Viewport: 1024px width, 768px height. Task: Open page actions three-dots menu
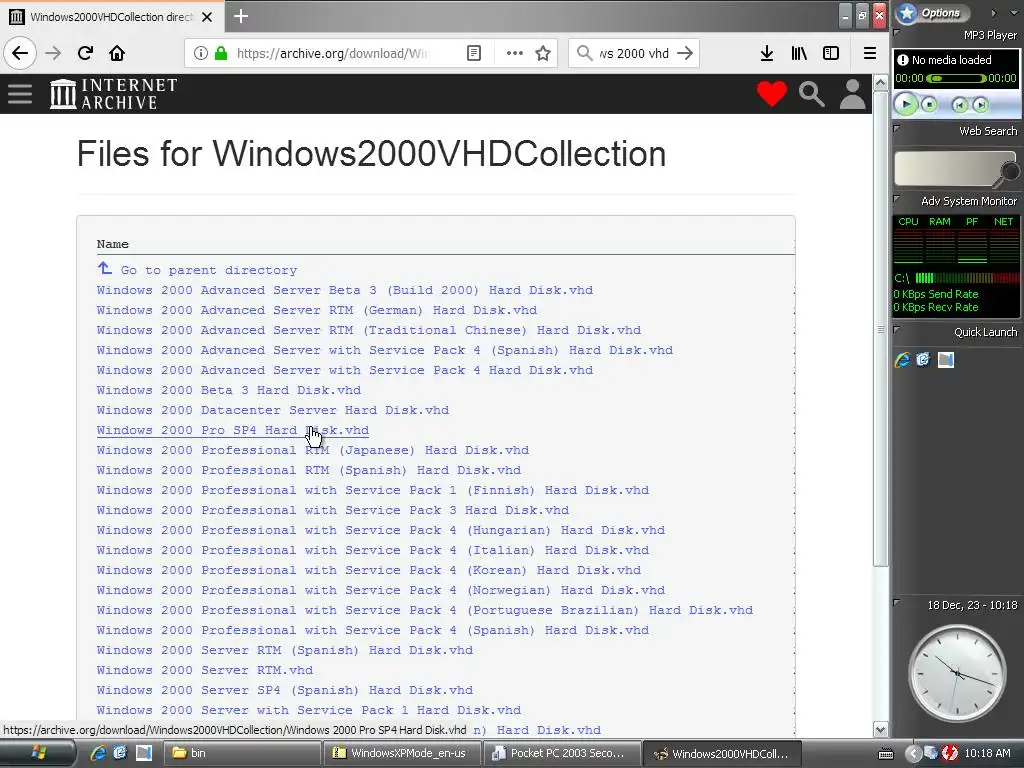pyautogui.click(x=515, y=53)
